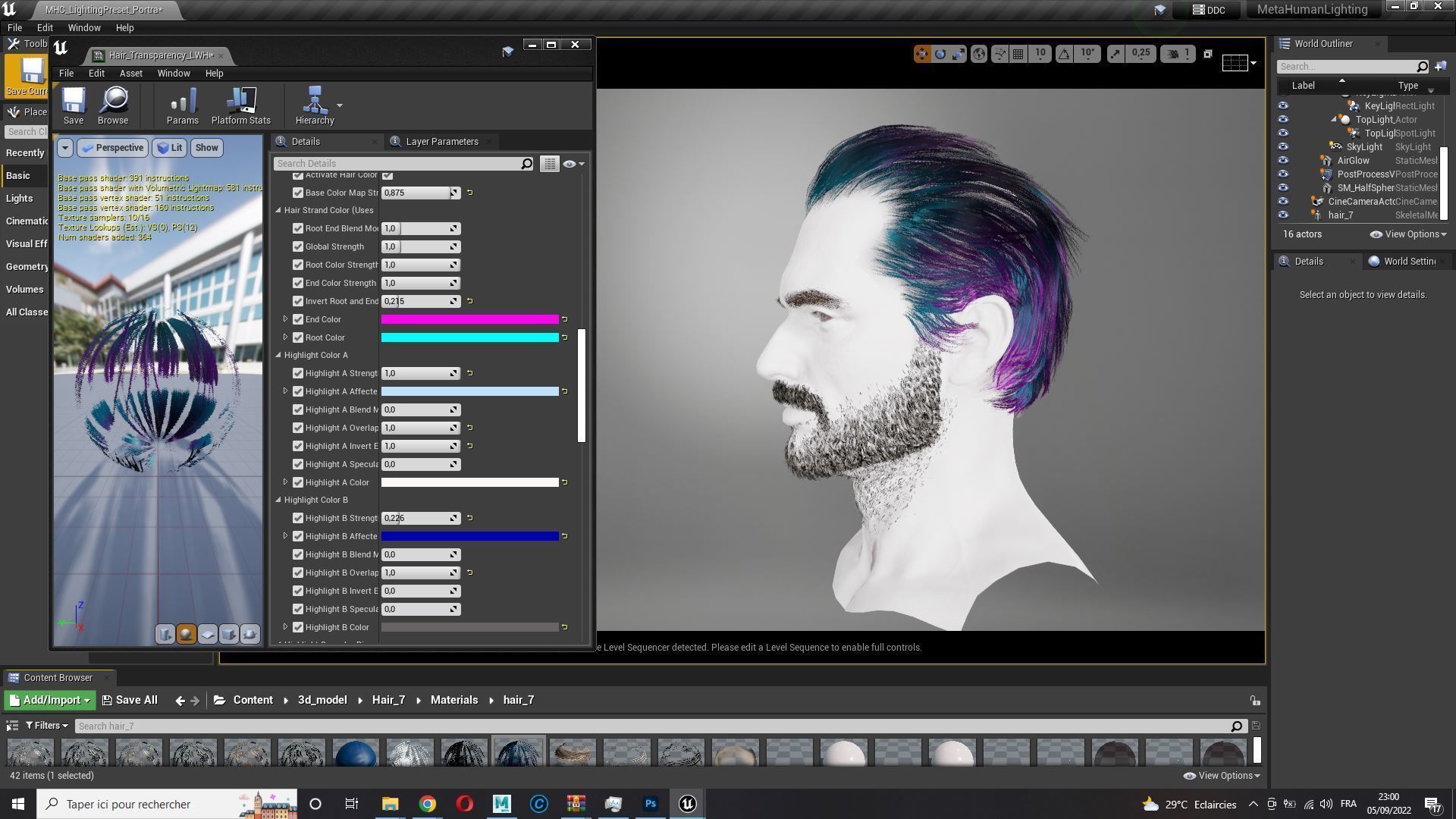Open the Hierarchy toolbar icon
Image resolution: width=1456 pixels, height=819 pixels.
[x=314, y=102]
